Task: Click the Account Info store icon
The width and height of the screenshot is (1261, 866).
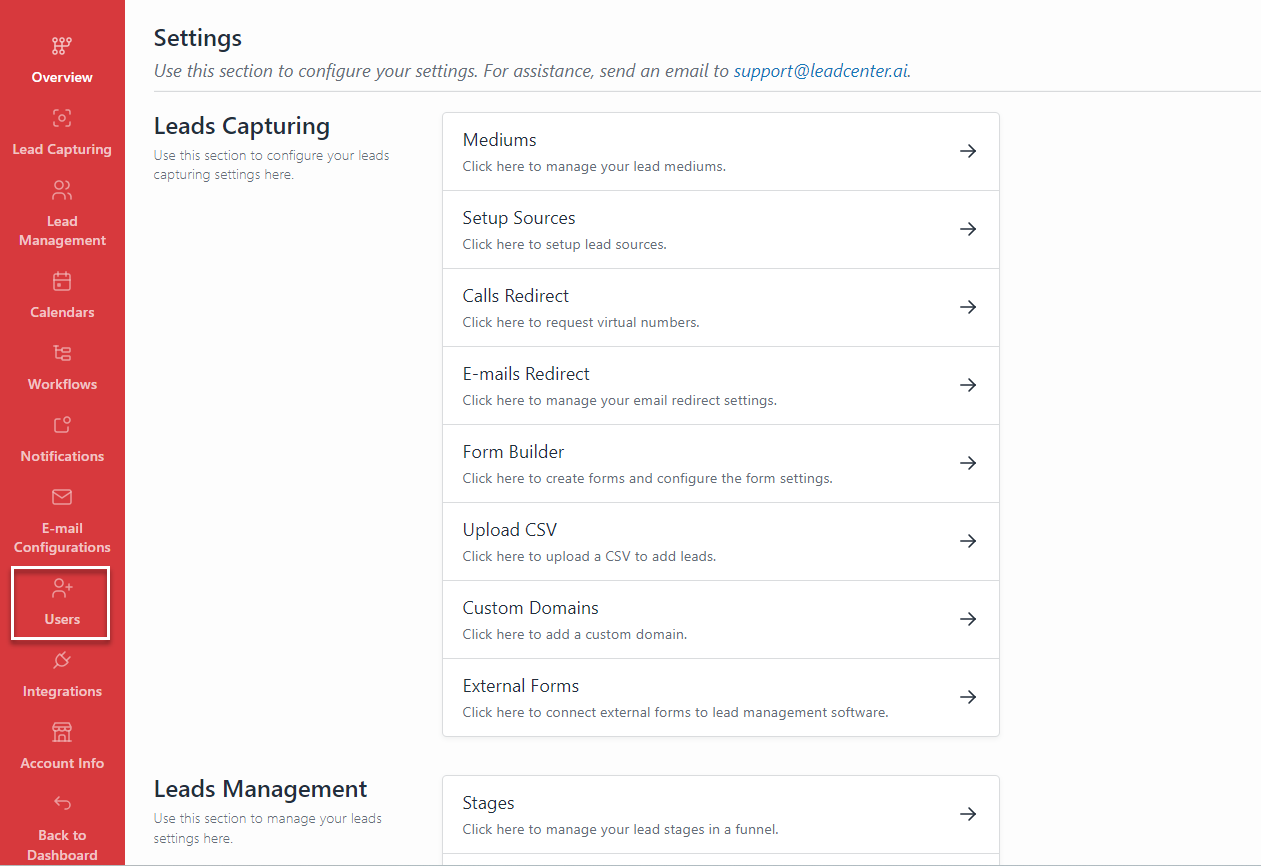Action: coord(62,732)
